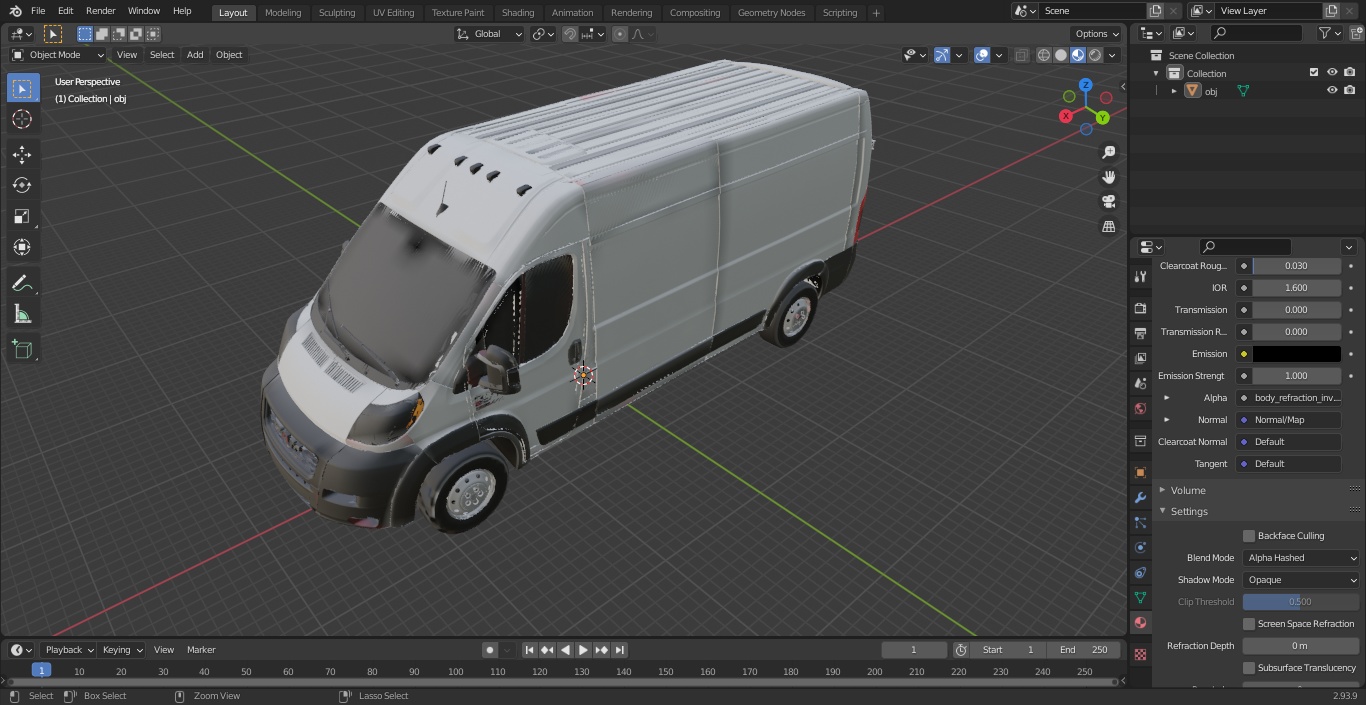Click the Select Box tool
1366x705 pixels.
pyautogui.click(x=22, y=88)
